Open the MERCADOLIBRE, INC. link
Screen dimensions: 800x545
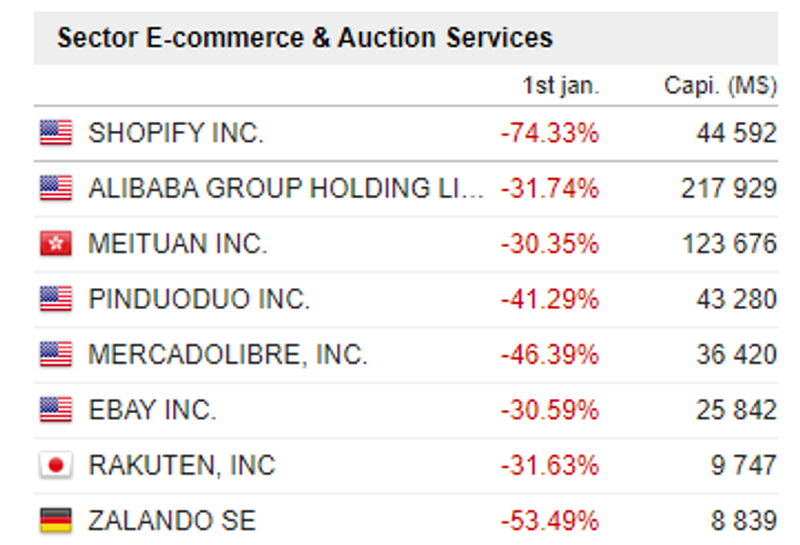coord(228,355)
